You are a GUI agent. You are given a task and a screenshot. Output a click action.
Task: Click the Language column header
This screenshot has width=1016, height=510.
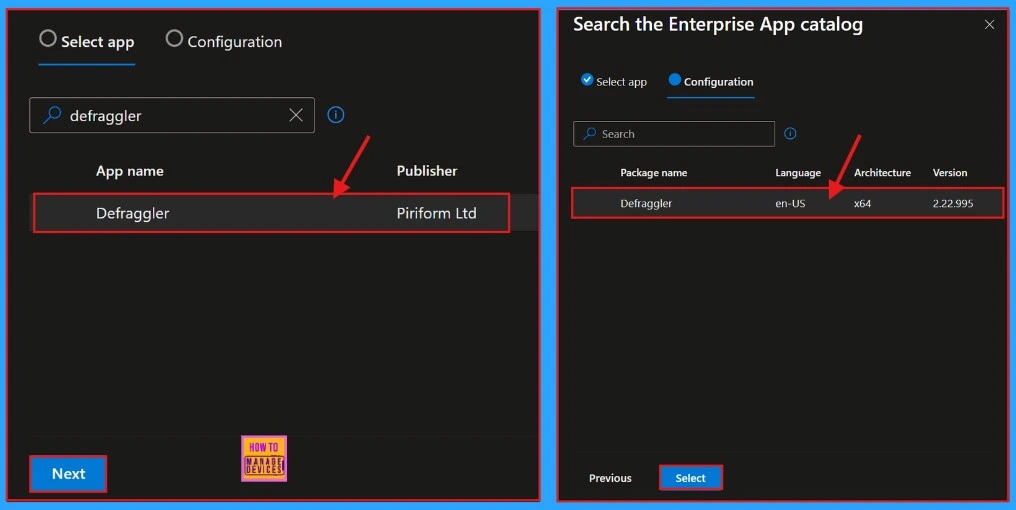pyautogui.click(x=798, y=173)
